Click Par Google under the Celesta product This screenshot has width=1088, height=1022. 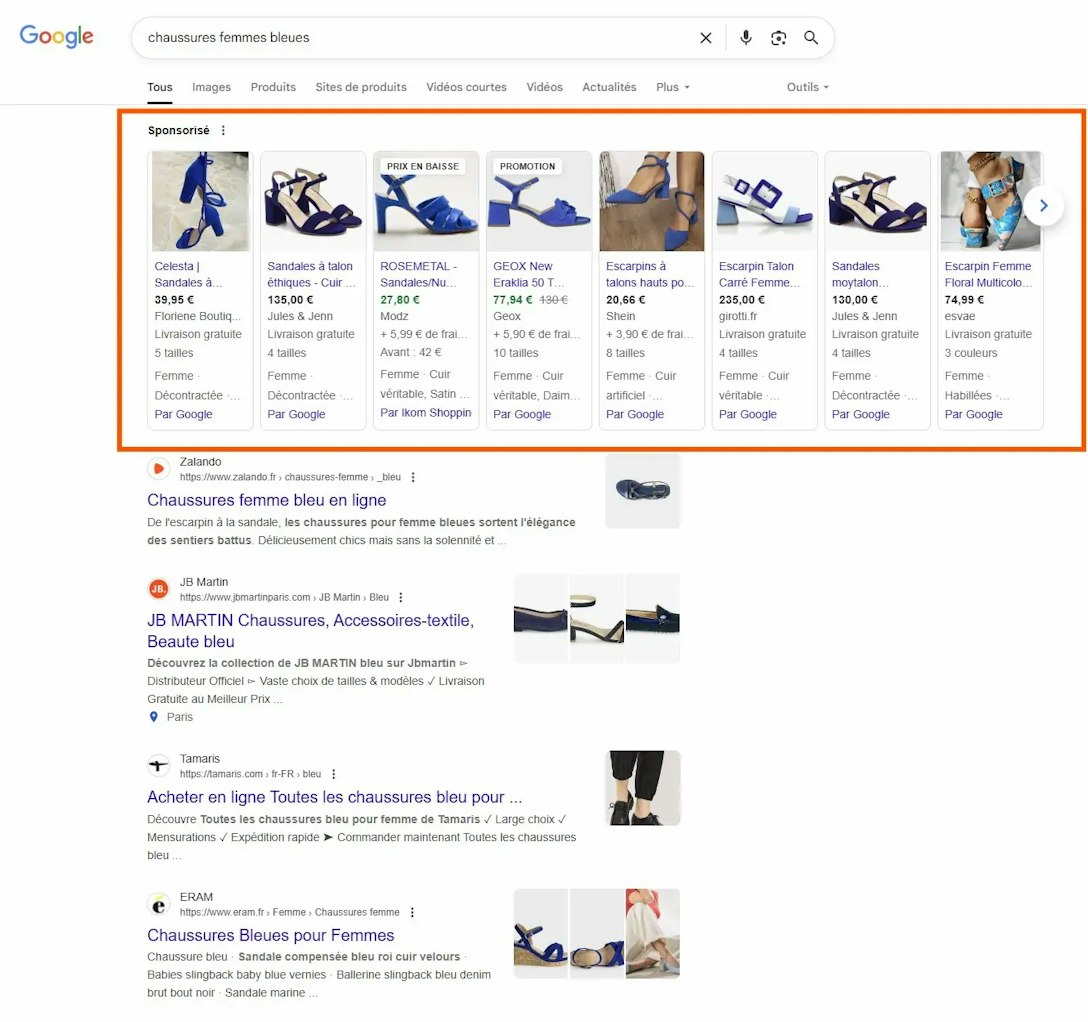point(183,414)
